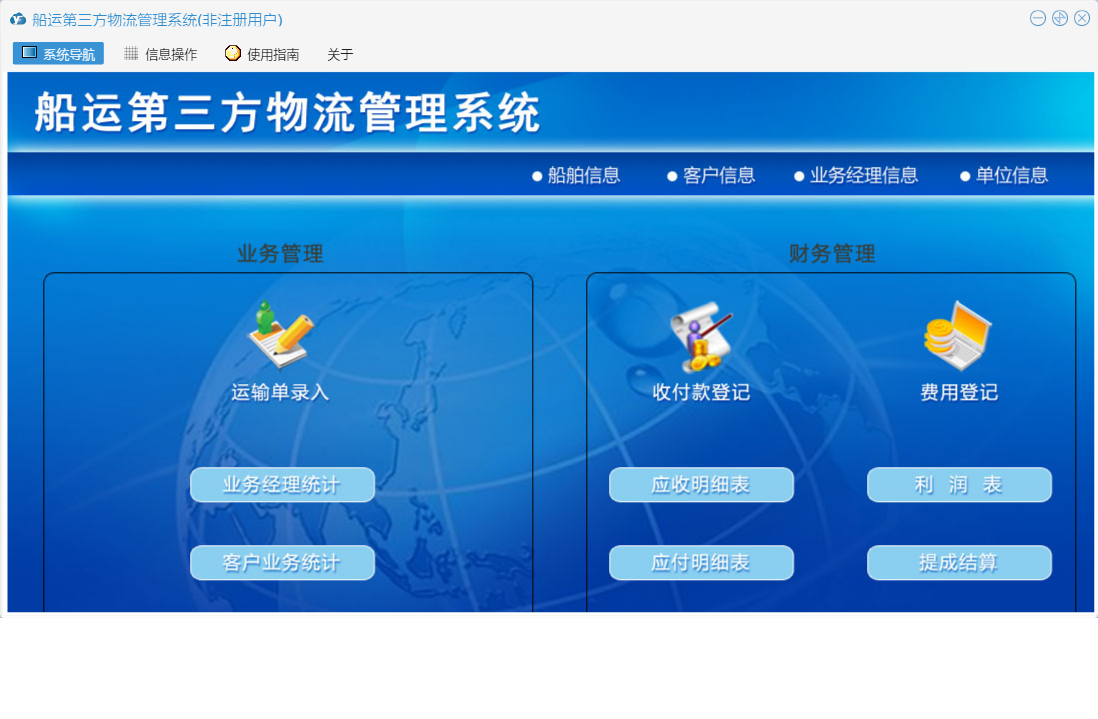Select the 系统导航 menu tab
The image size is (1098, 719).
[58, 53]
